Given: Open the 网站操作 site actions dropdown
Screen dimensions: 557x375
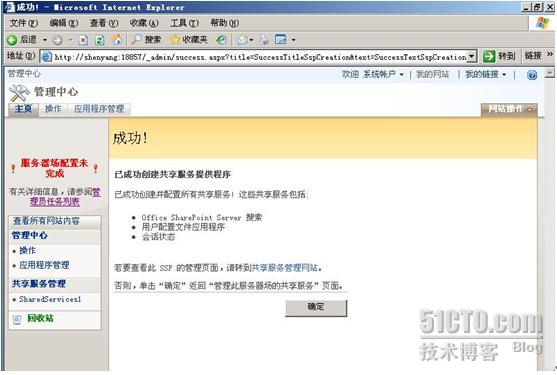Looking at the screenshot, I should coord(509,109).
